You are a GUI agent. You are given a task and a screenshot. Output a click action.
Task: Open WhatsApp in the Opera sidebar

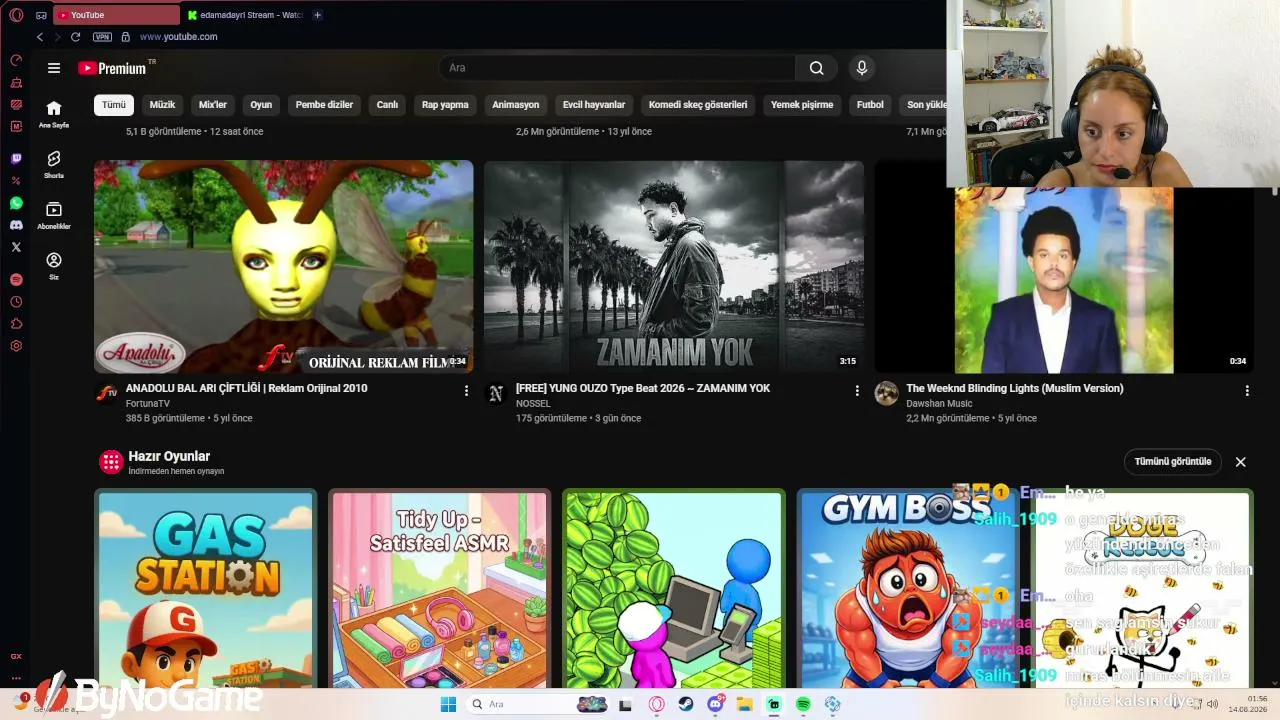(16, 203)
